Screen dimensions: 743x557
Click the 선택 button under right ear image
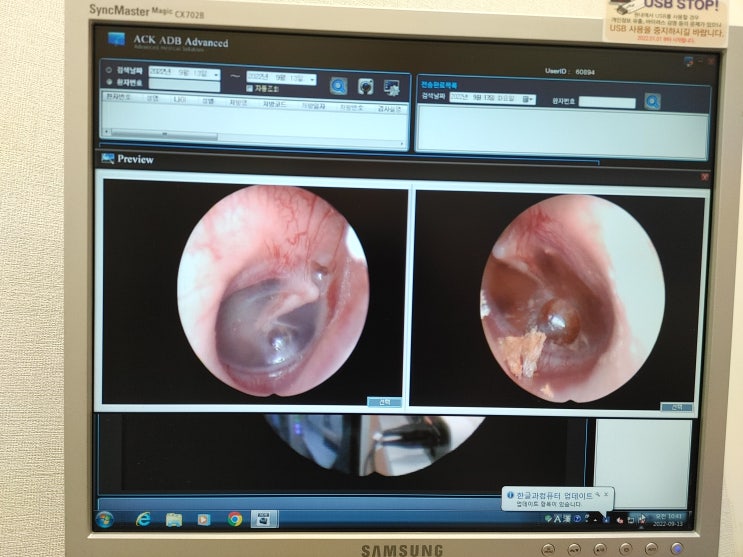point(676,407)
